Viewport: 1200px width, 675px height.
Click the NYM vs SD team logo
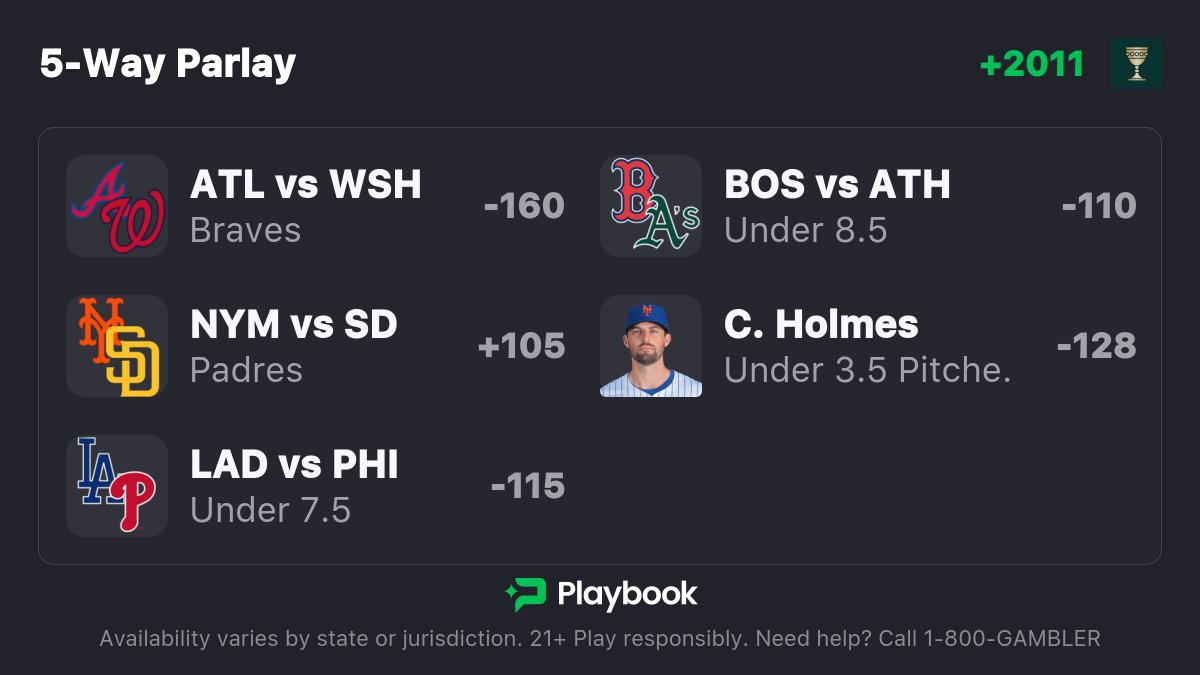coord(117,346)
